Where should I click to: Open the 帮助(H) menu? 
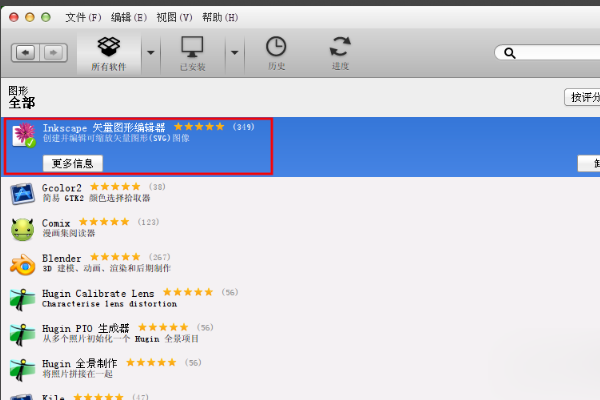(x=220, y=17)
